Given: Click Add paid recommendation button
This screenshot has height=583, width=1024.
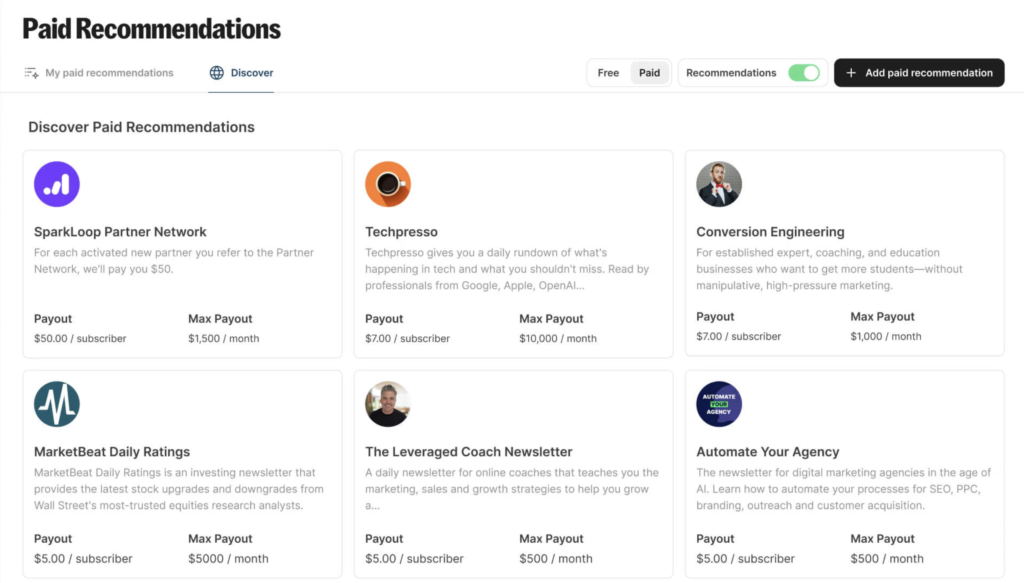Looking at the screenshot, I should (918, 73).
